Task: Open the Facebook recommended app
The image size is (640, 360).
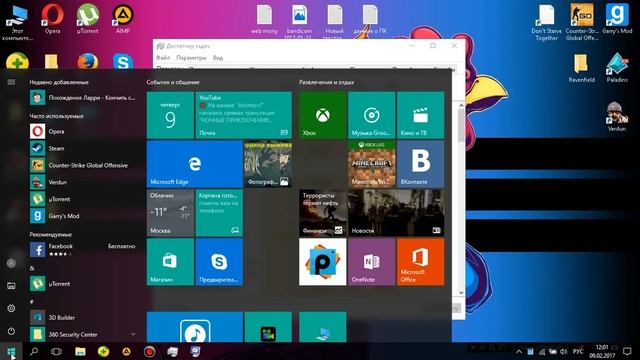Action: pos(82,249)
